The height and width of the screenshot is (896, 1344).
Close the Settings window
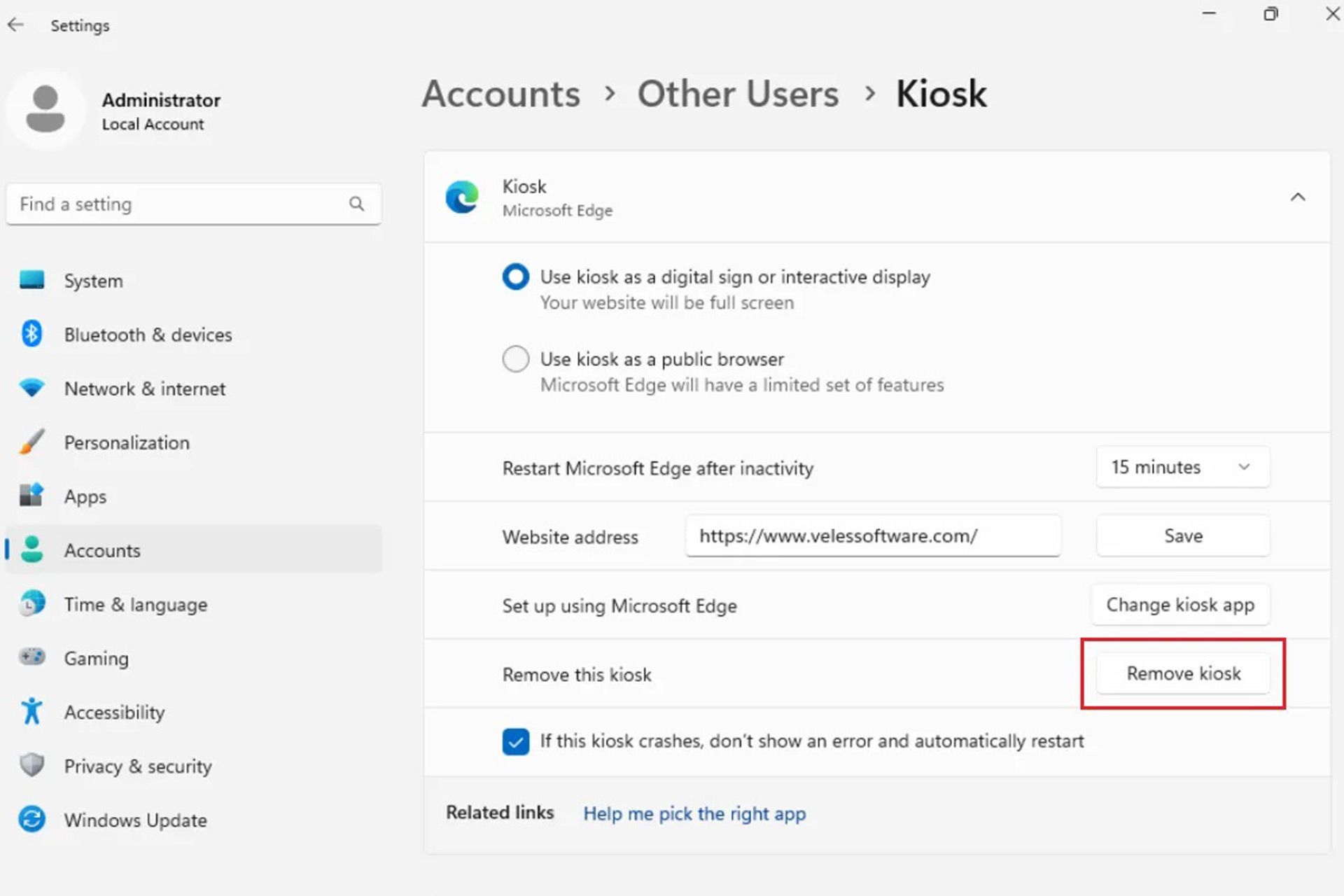(x=1333, y=13)
